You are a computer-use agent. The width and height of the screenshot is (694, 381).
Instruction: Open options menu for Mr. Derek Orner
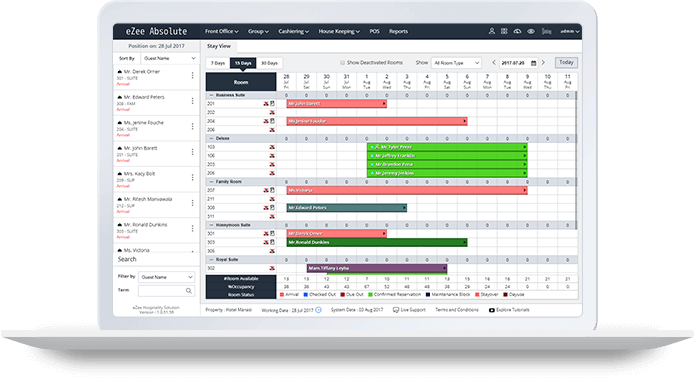[193, 75]
